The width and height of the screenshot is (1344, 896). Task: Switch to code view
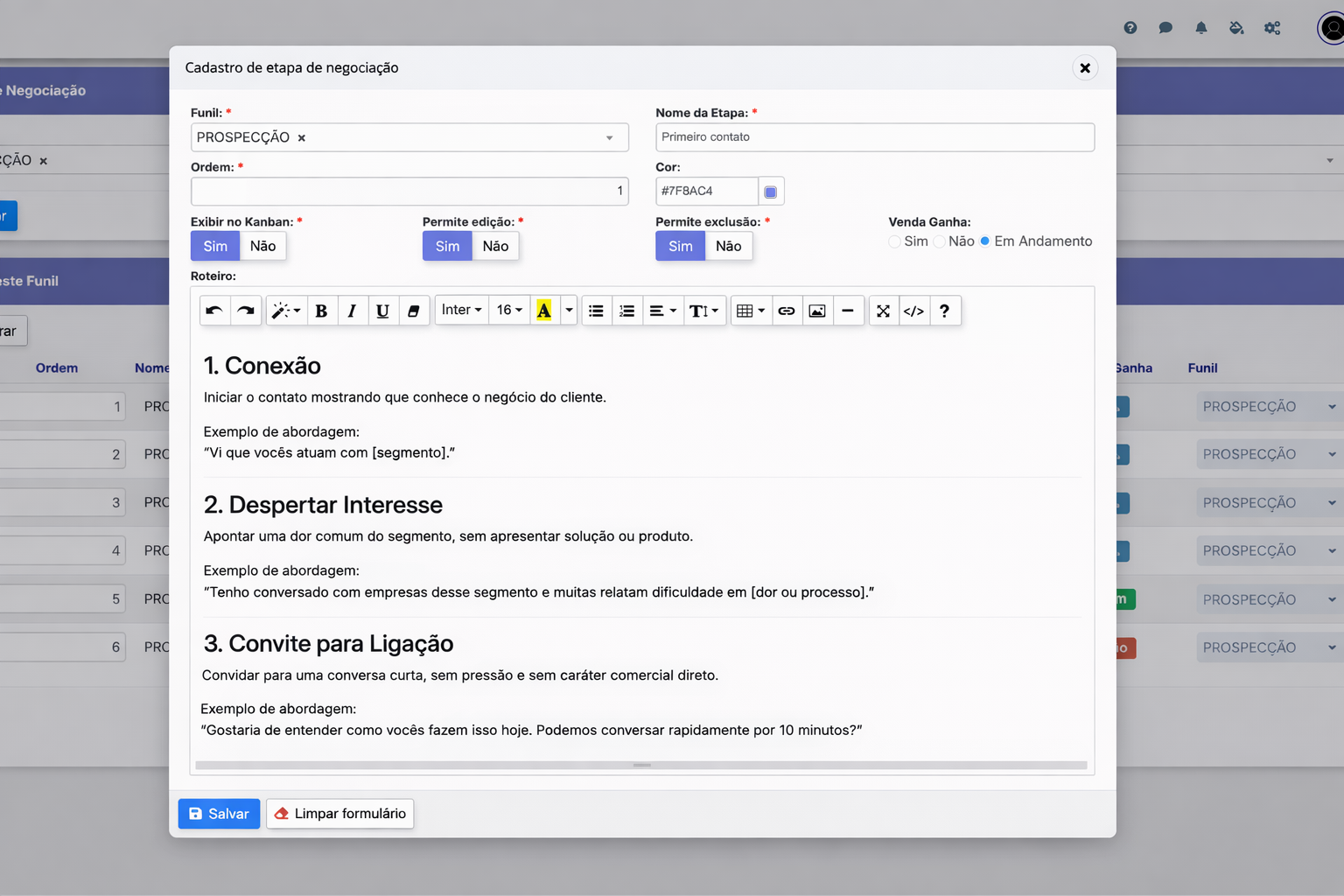pos(914,311)
